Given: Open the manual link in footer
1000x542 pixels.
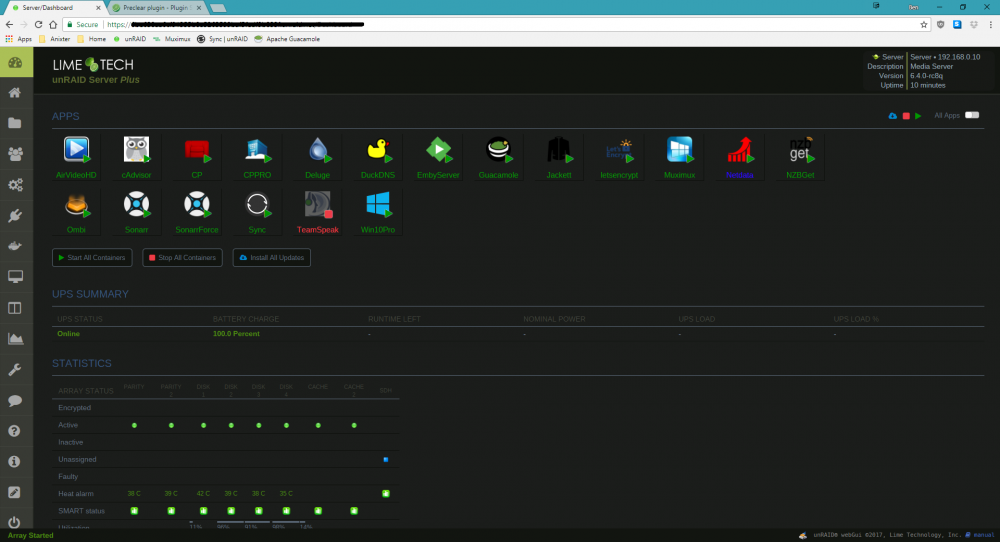Looking at the screenshot, I should (x=983, y=535).
